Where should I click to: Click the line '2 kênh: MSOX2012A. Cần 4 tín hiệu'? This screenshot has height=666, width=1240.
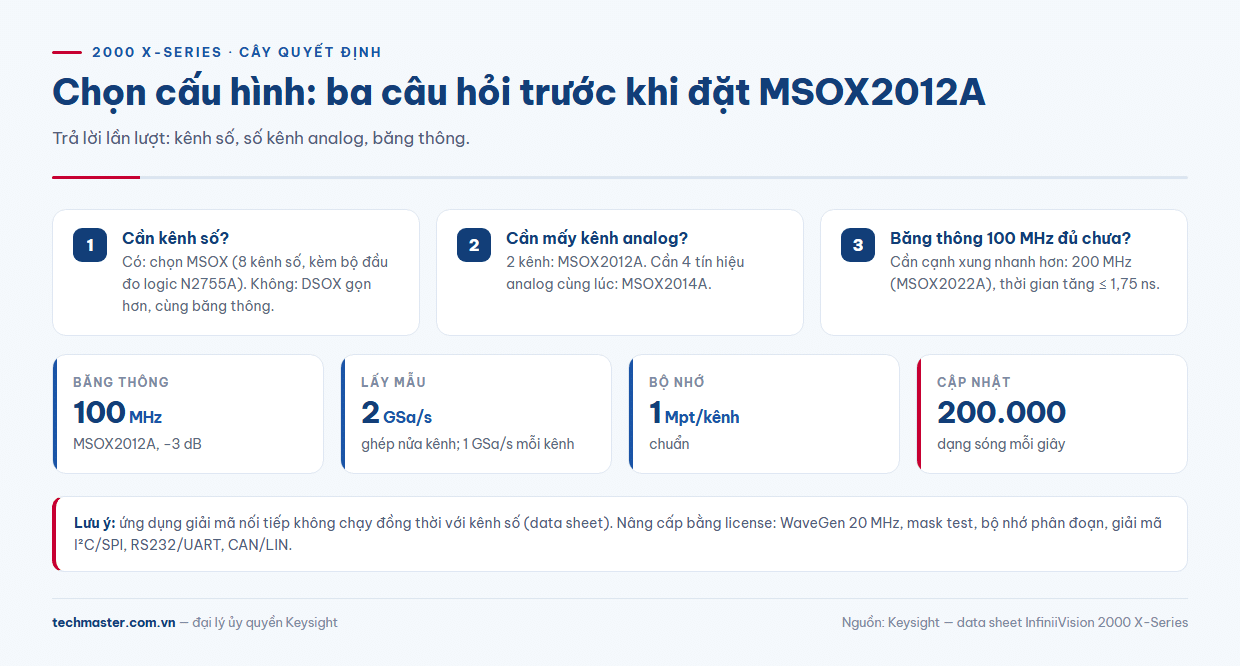[625, 262]
